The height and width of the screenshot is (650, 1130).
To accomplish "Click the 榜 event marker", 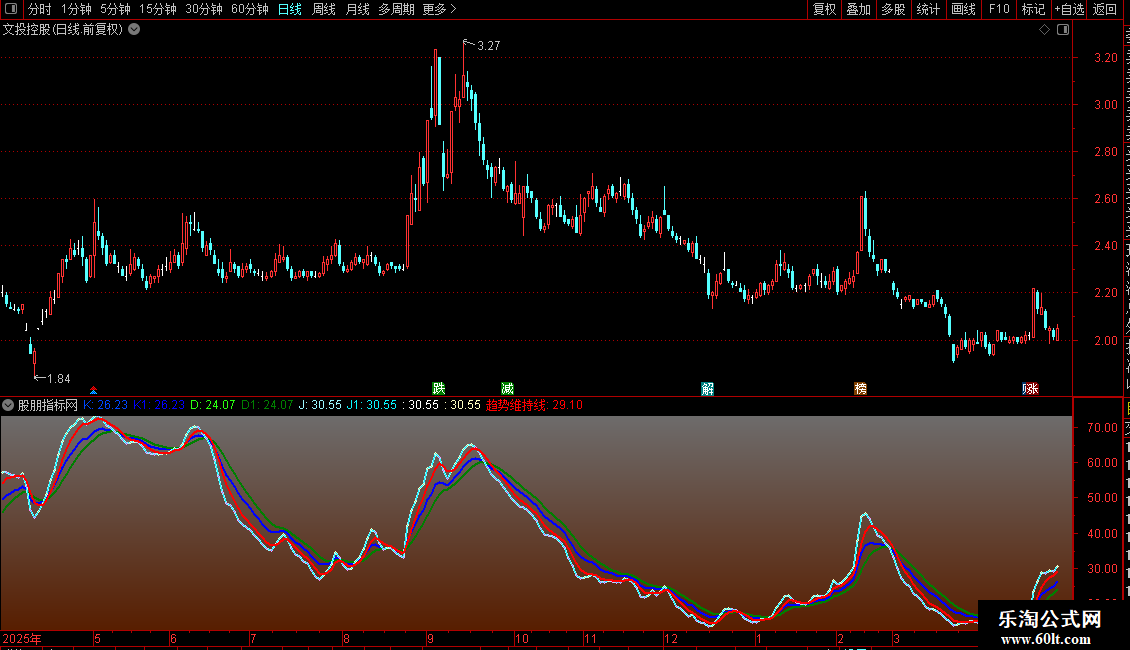I will point(860,388).
